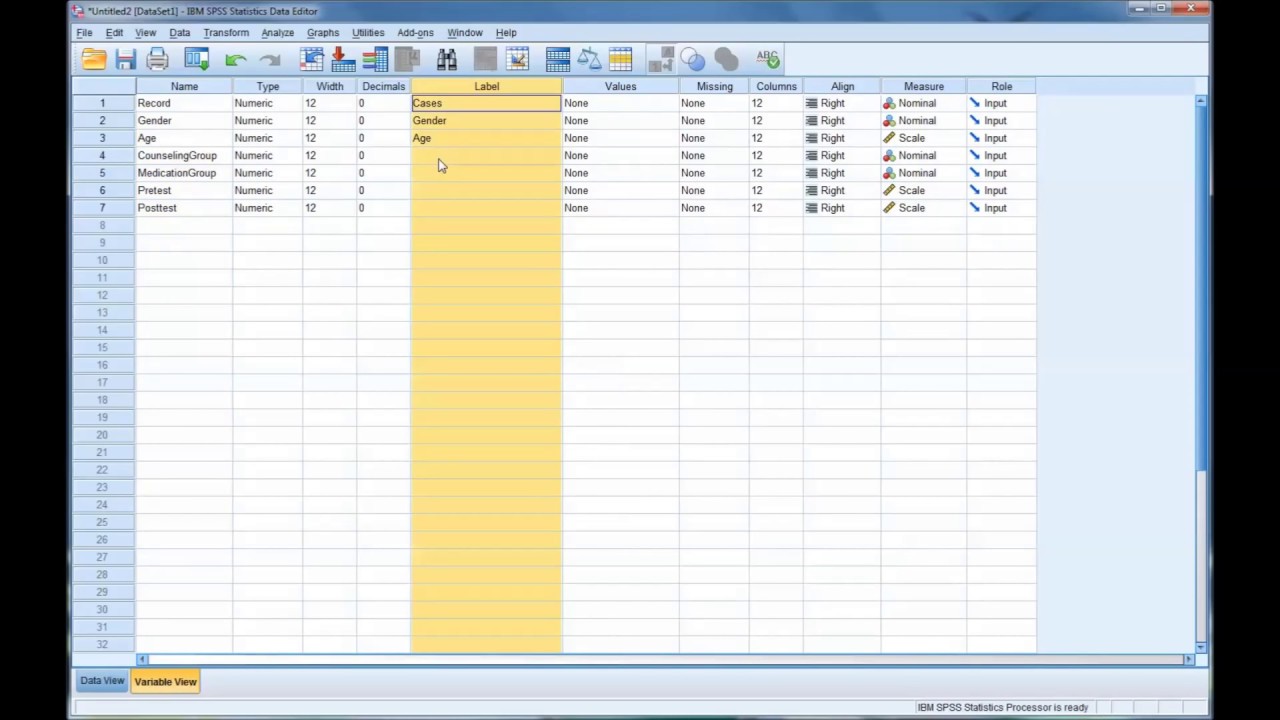Click the Select cases toolbar icon
This screenshot has height=720, width=1280.
click(621, 60)
